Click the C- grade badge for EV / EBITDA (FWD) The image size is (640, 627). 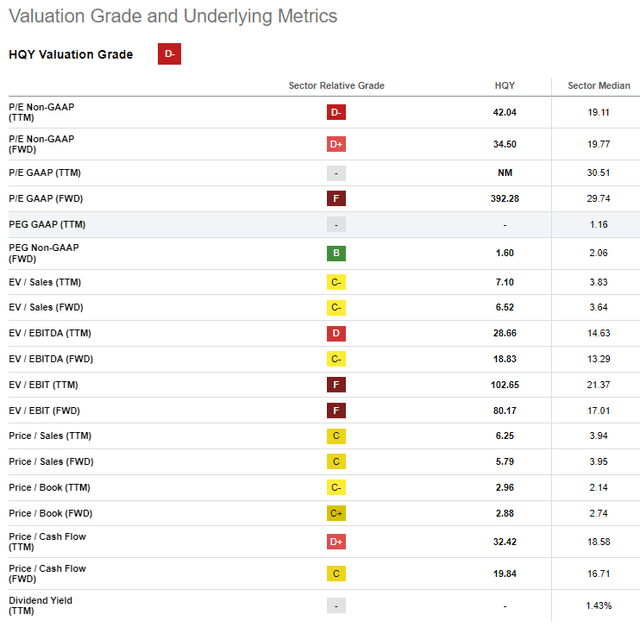(336, 359)
